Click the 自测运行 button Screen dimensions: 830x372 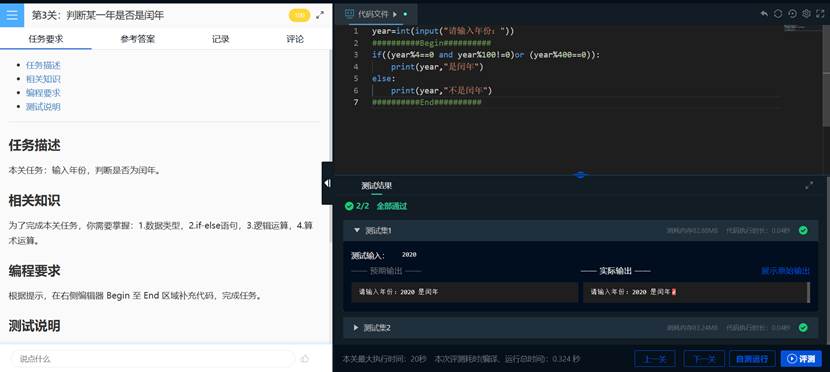click(752, 359)
